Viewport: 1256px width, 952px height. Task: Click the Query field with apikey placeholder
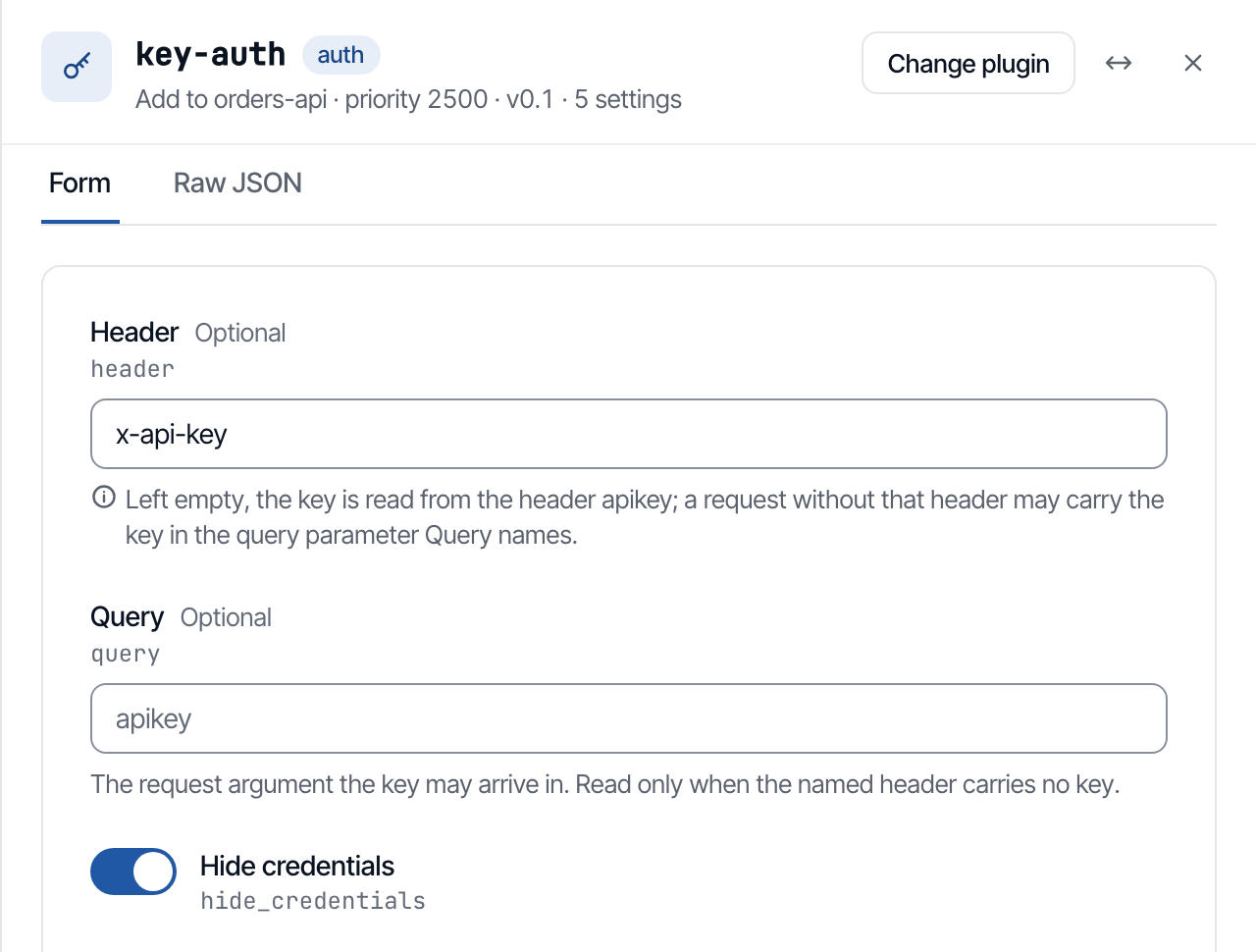coord(629,718)
